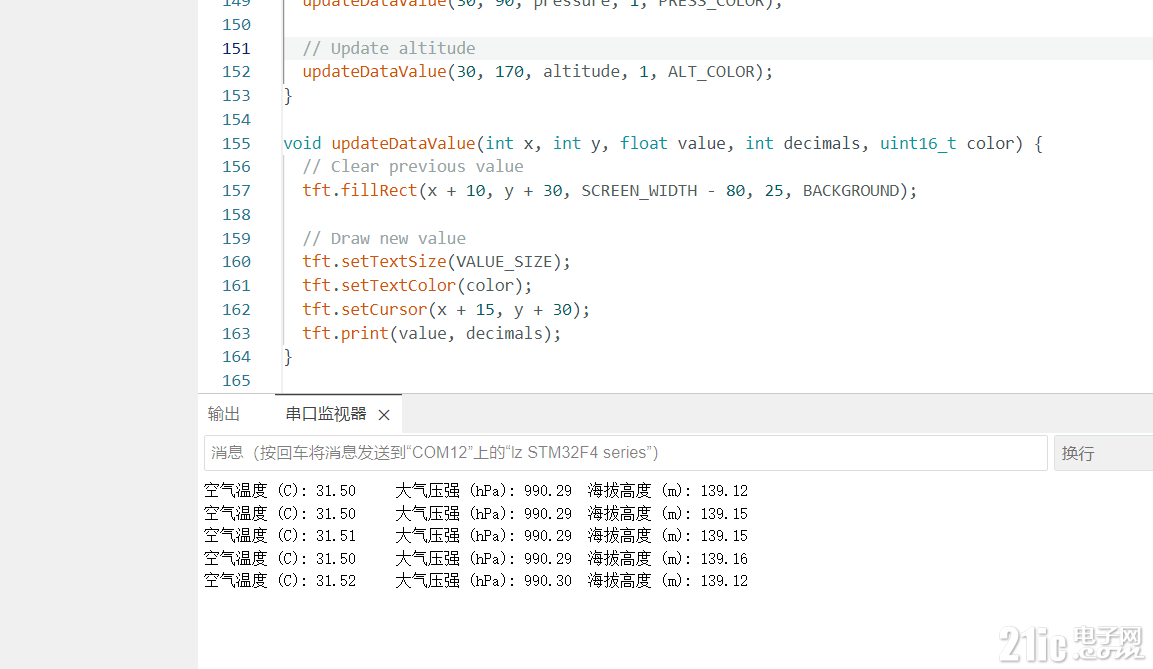Click the '// Draw new value' comment

[x=384, y=239]
